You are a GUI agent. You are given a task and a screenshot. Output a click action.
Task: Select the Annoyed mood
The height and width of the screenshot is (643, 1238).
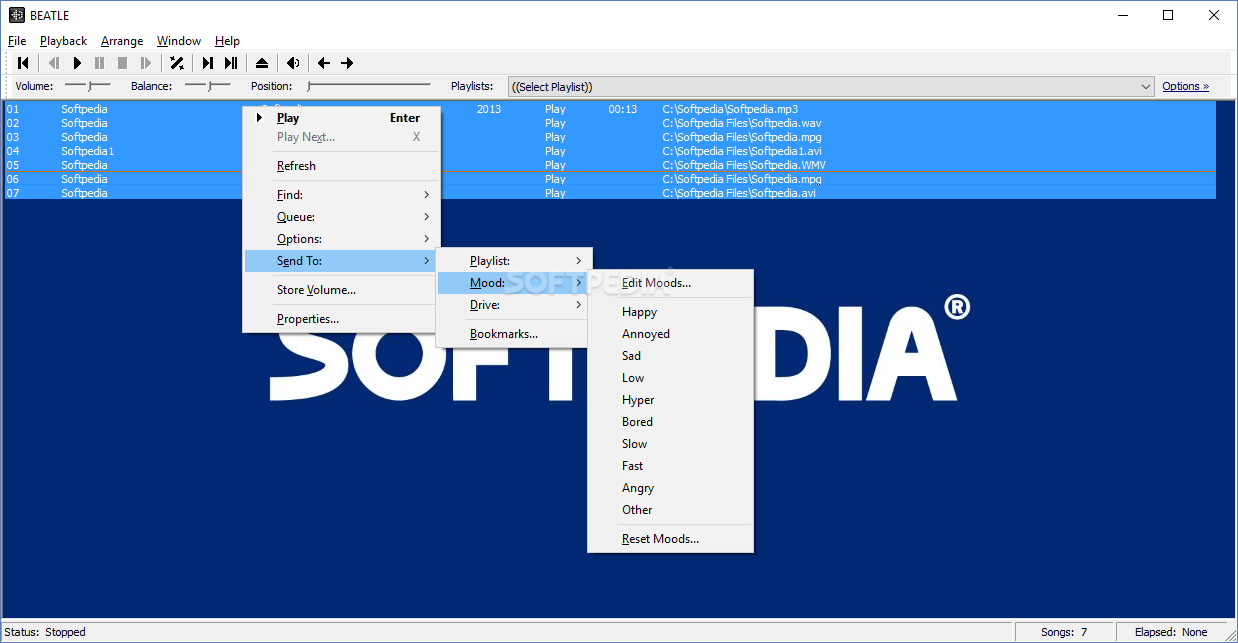point(670,334)
